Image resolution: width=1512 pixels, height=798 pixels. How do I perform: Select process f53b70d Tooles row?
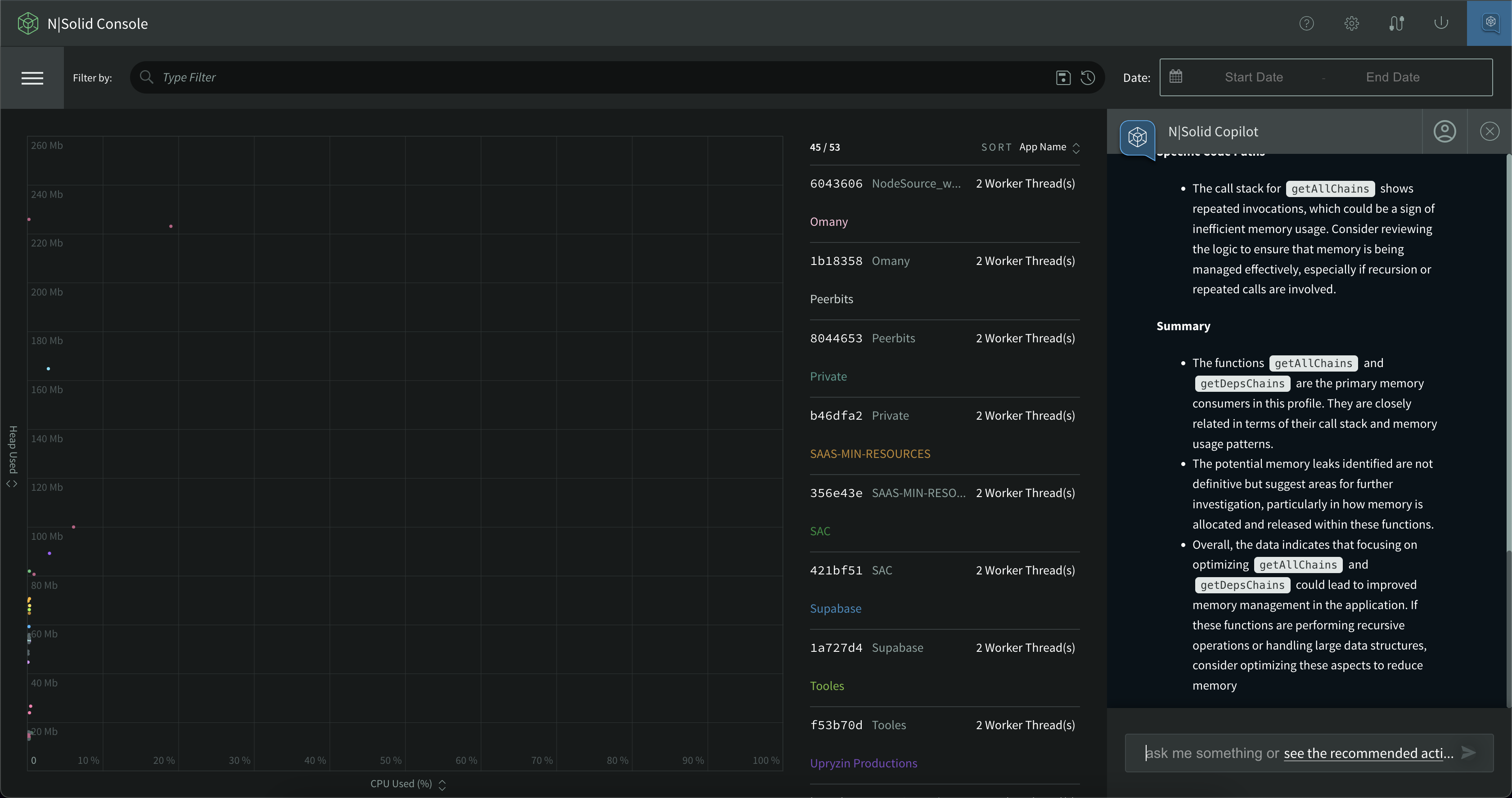(945, 725)
